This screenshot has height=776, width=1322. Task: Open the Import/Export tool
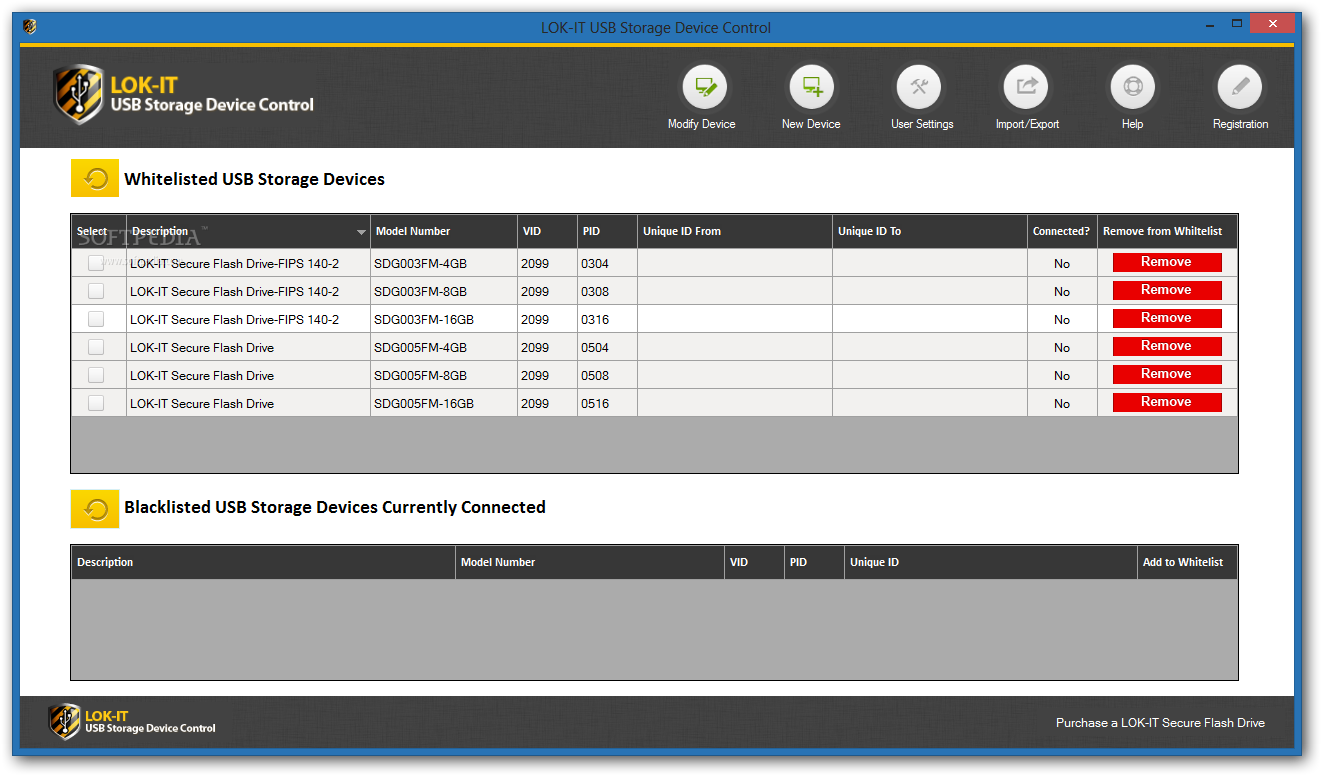[1027, 88]
